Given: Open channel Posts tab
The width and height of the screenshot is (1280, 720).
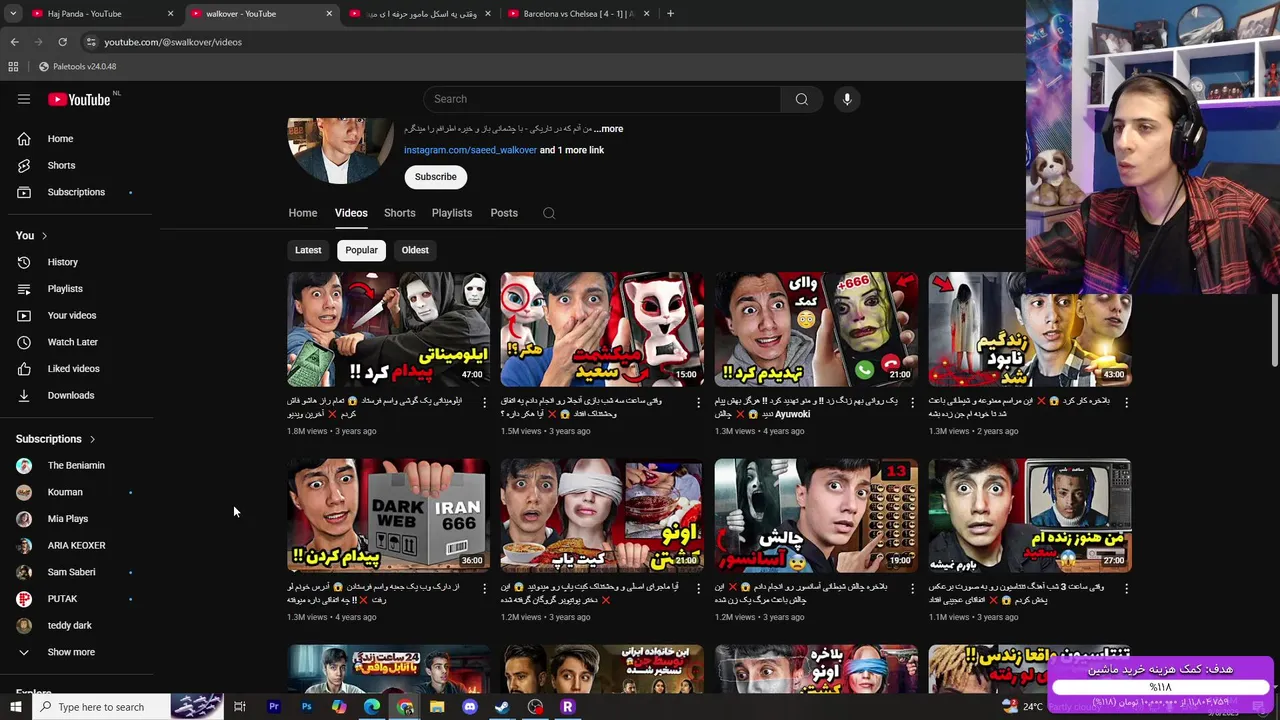Looking at the screenshot, I should click(x=504, y=213).
